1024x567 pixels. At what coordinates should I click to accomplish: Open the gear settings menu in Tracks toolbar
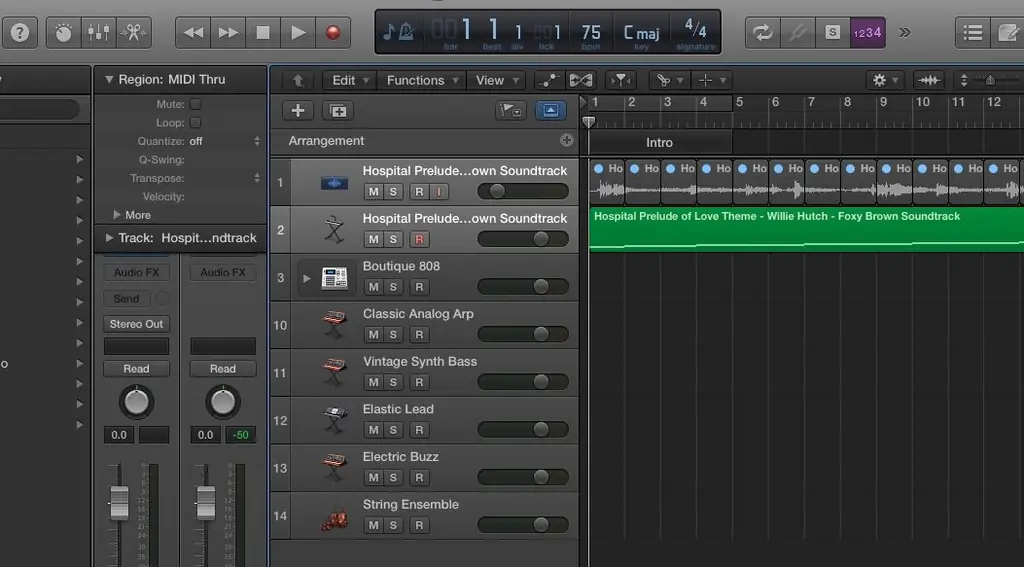point(885,80)
